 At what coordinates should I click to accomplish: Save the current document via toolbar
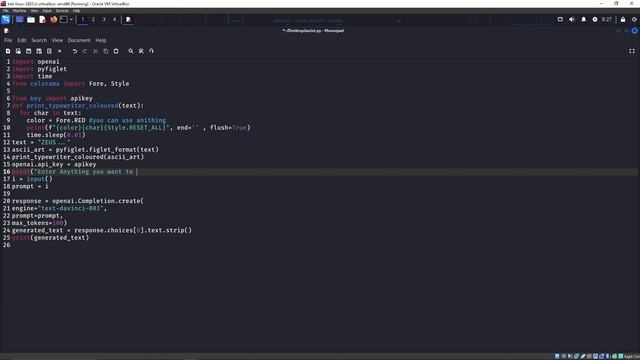coord(29,51)
